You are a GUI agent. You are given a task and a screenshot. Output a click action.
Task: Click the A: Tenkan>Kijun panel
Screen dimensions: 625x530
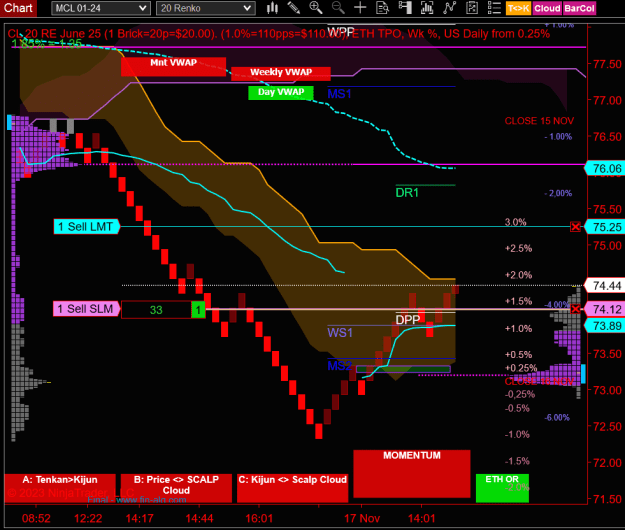[60, 488]
